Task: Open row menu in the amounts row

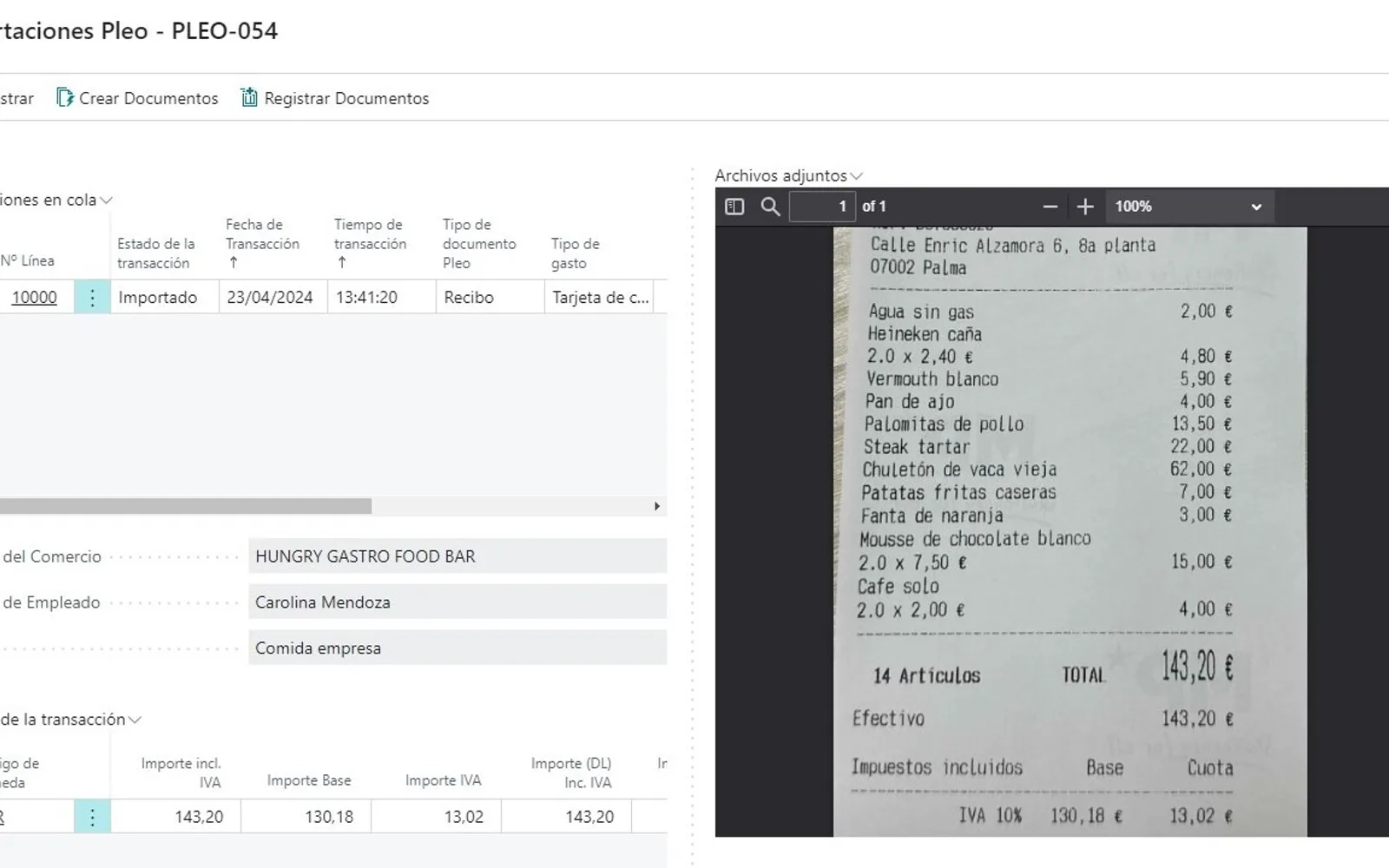Action: pos(92,817)
